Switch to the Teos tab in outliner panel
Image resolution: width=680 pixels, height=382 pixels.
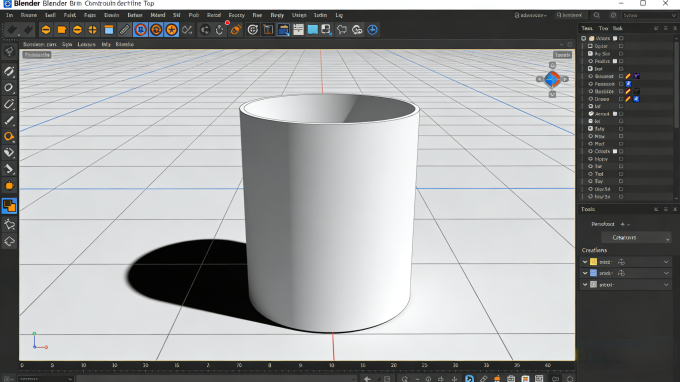click(587, 28)
